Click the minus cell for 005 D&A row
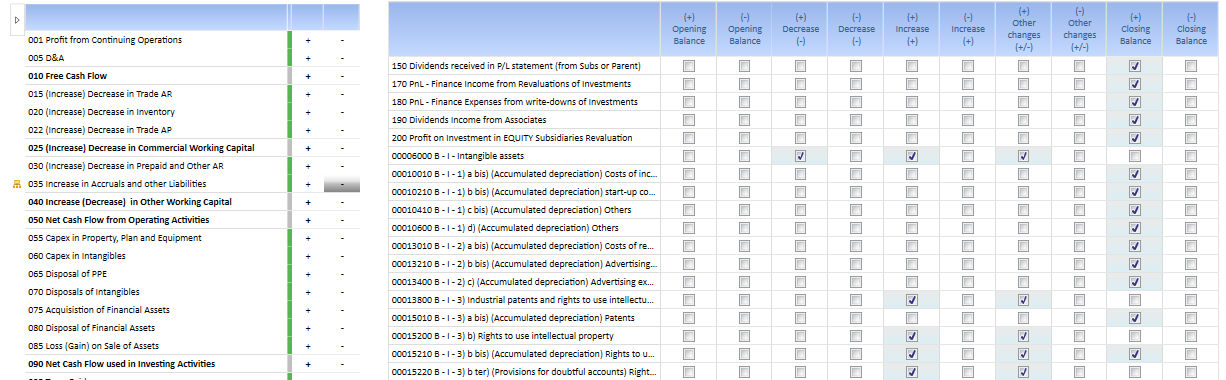1226x380 pixels. click(342, 58)
